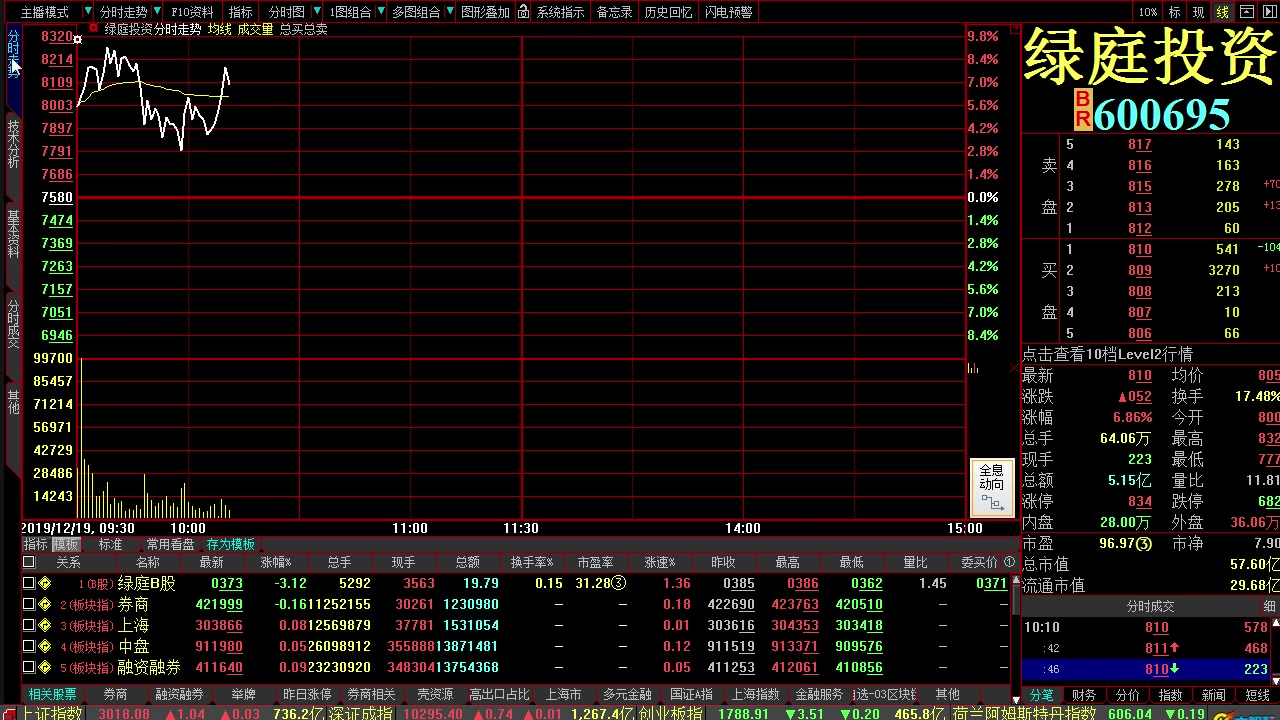Click the yellow diamond icon in 上海 row
Image resolution: width=1280 pixels, height=720 pixels.
pos(44,625)
